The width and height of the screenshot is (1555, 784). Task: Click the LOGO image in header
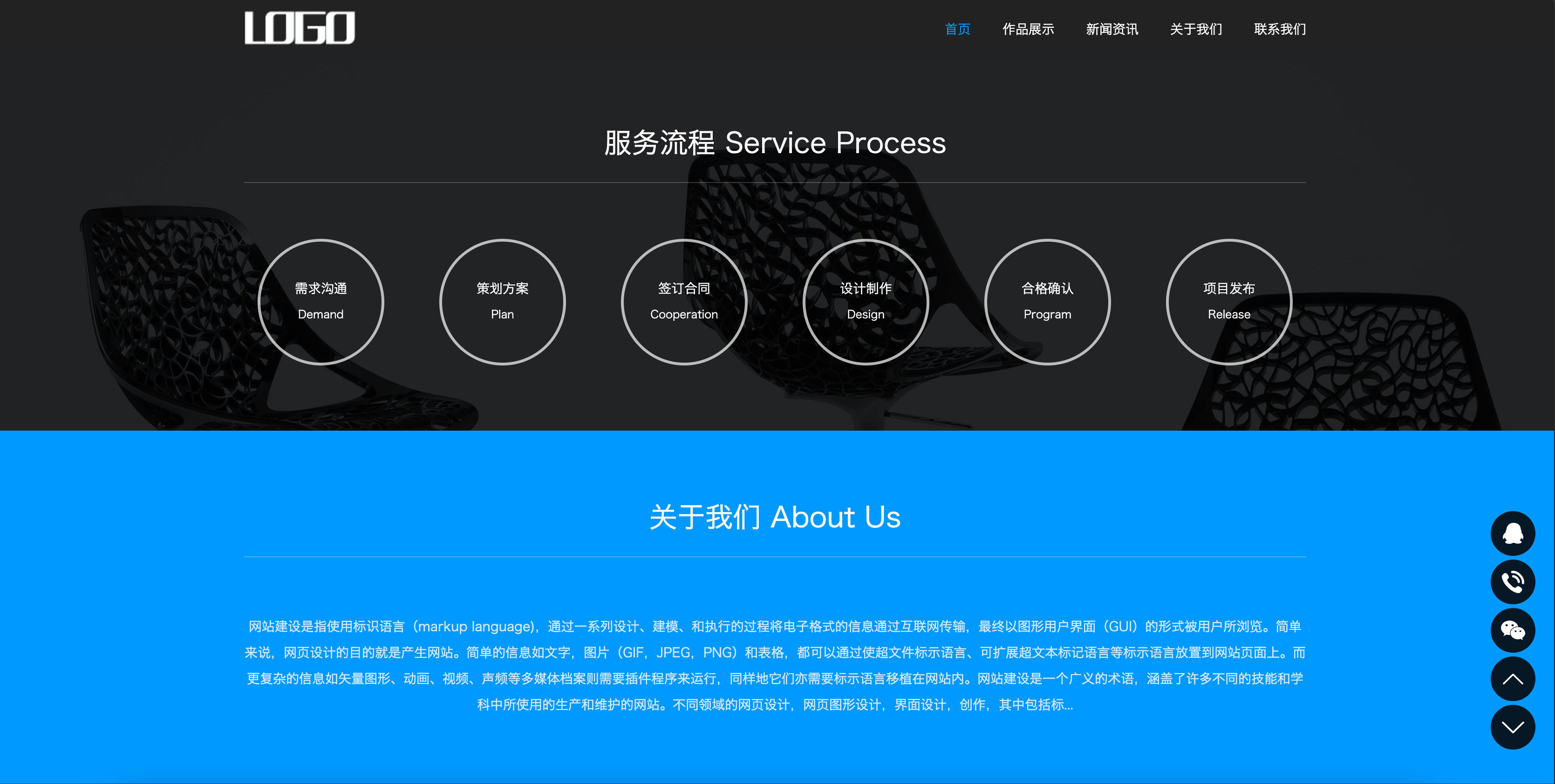click(300, 28)
